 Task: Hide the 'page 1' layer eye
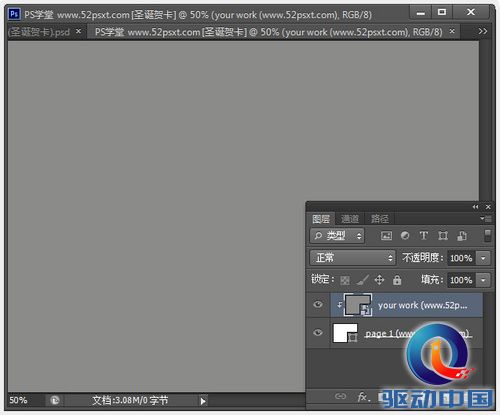tap(318, 333)
